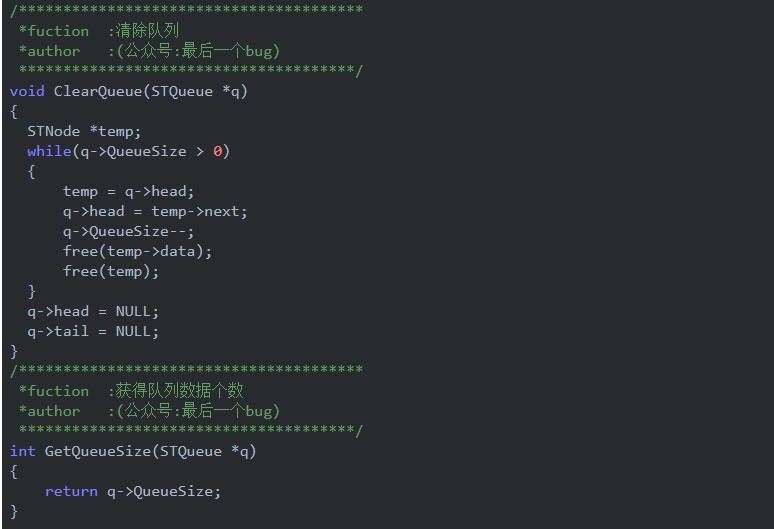Image resolution: width=774 pixels, height=529 pixels.
Task: Click the void keyword
Action: (27, 91)
